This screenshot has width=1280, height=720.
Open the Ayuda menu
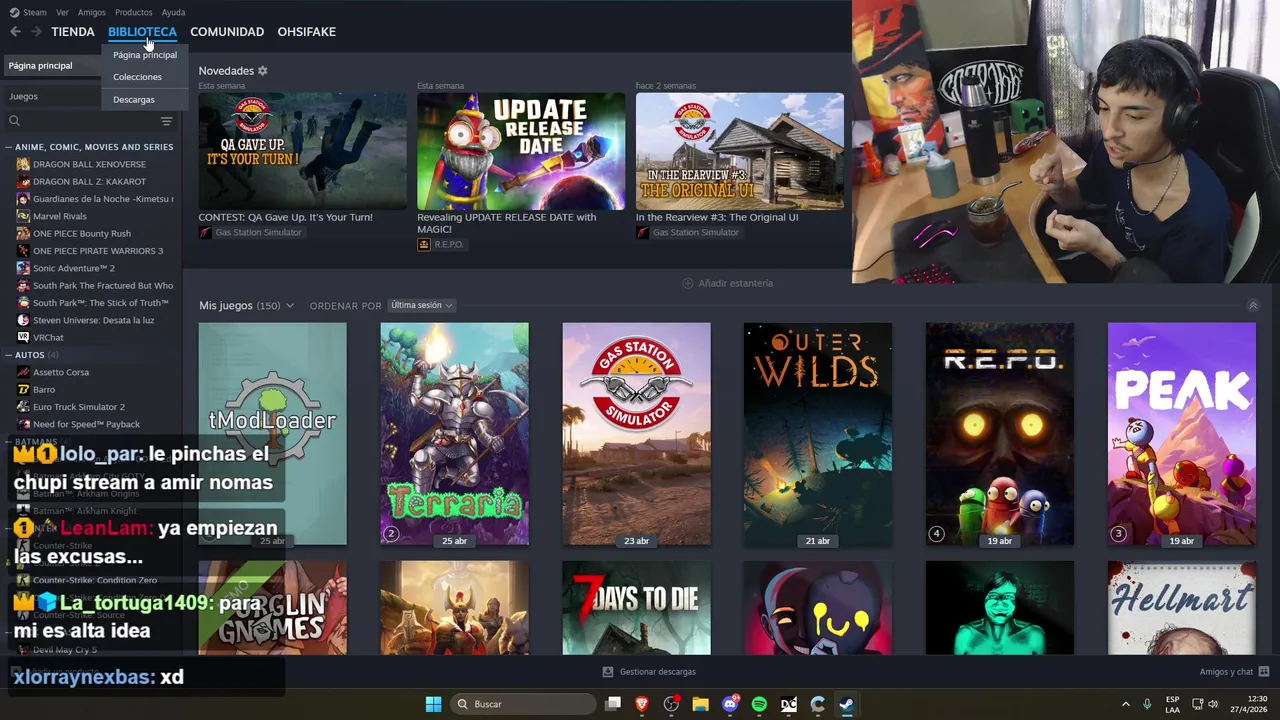pos(173,12)
